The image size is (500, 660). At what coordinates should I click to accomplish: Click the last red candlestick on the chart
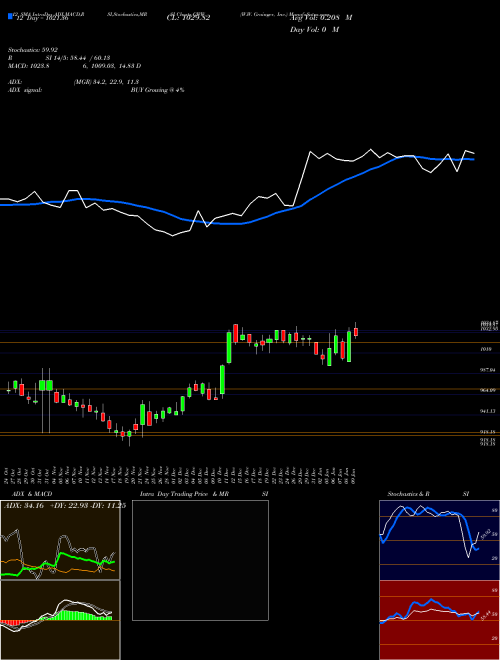pos(356,332)
